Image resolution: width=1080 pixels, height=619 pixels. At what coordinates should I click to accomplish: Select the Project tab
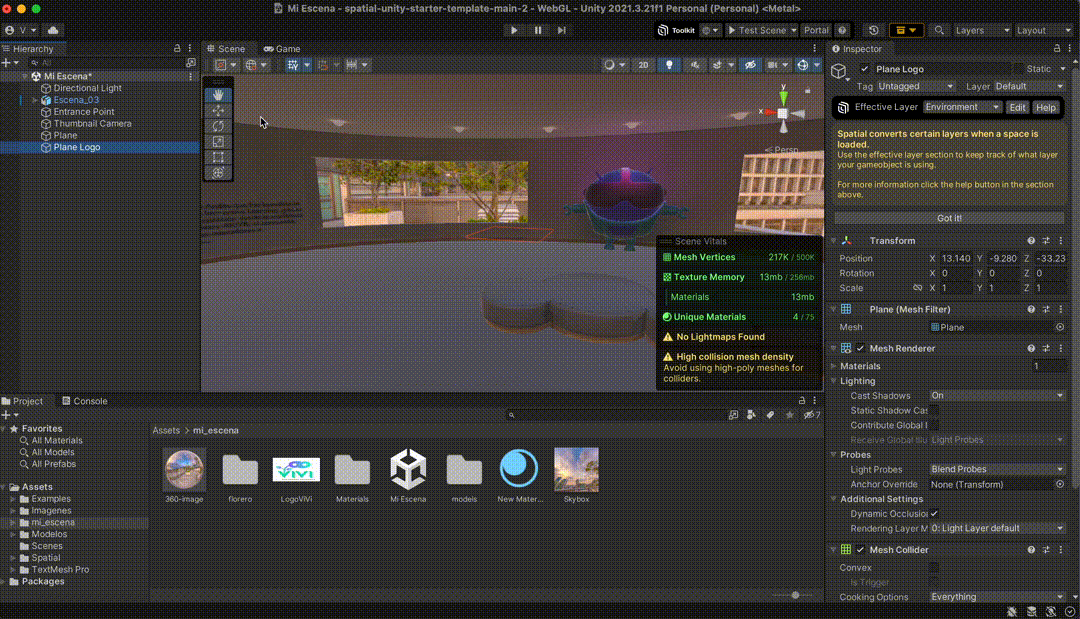[x=23, y=401]
